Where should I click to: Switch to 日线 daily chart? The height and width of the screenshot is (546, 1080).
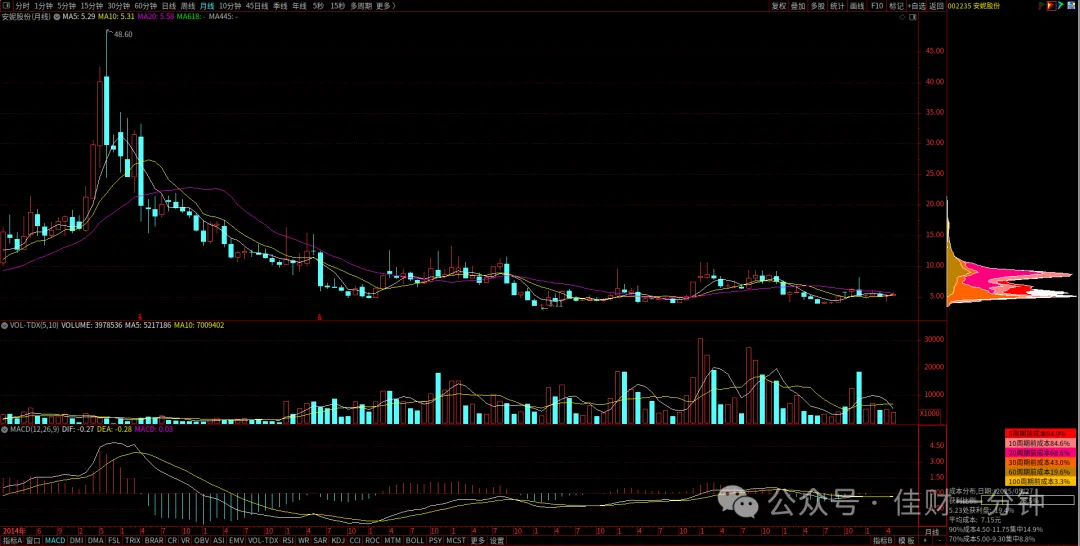(169, 6)
